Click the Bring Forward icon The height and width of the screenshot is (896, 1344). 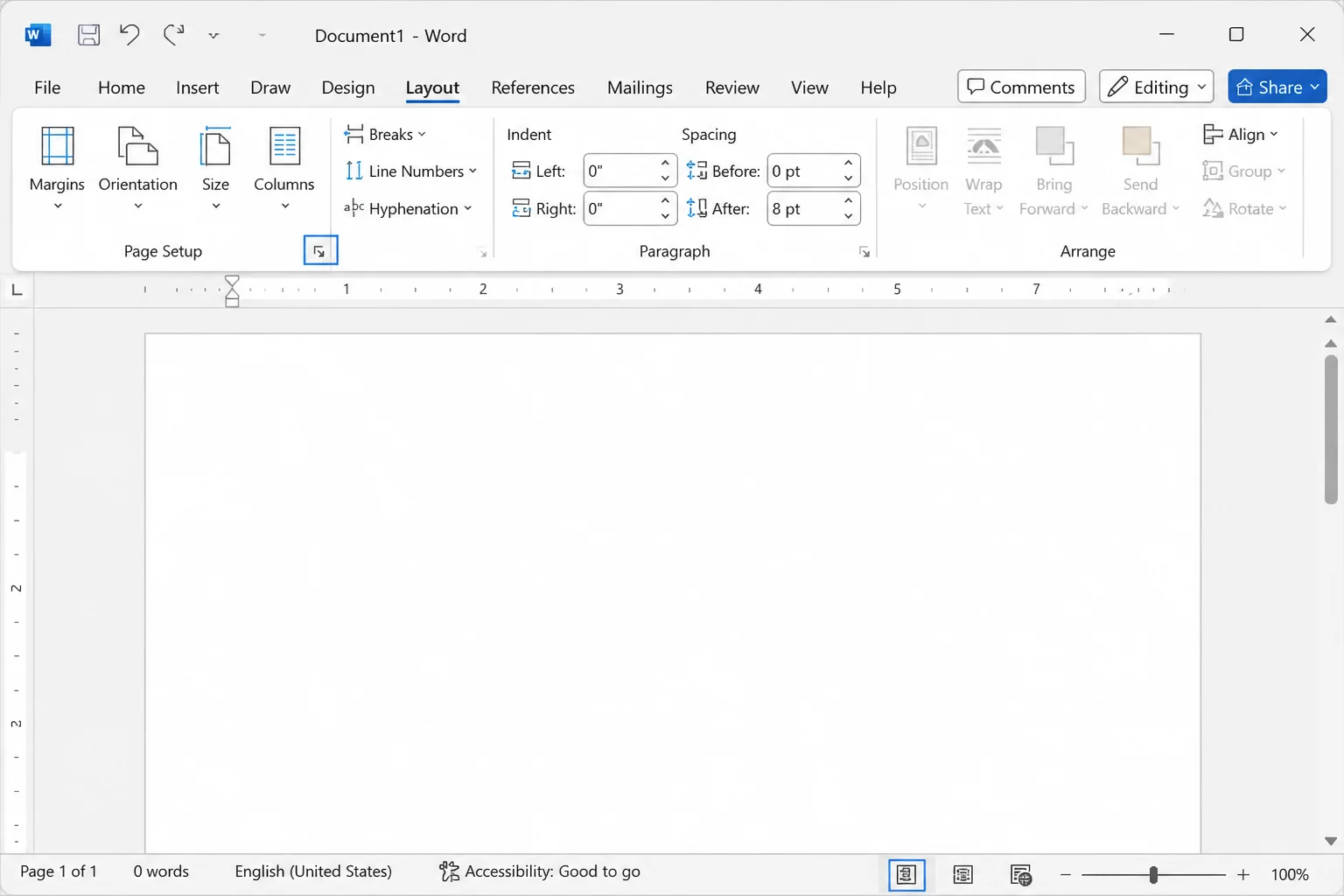(x=1053, y=146)
